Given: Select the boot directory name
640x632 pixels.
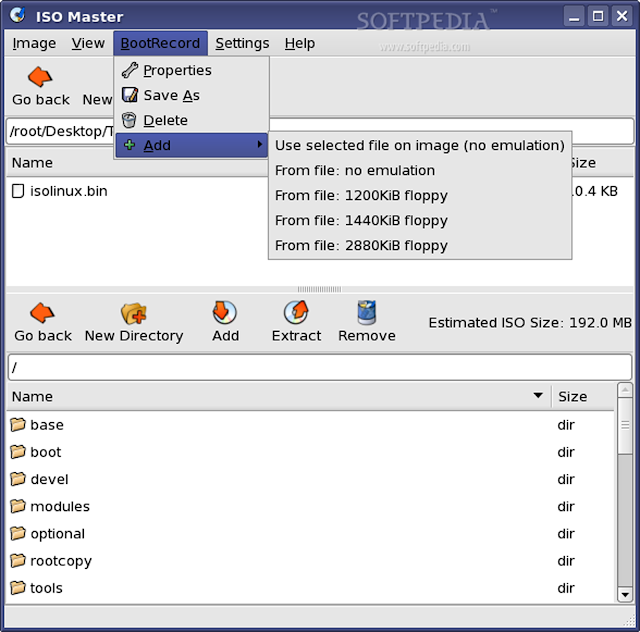Looking at the screenshot, I should [x=46, y=452].
